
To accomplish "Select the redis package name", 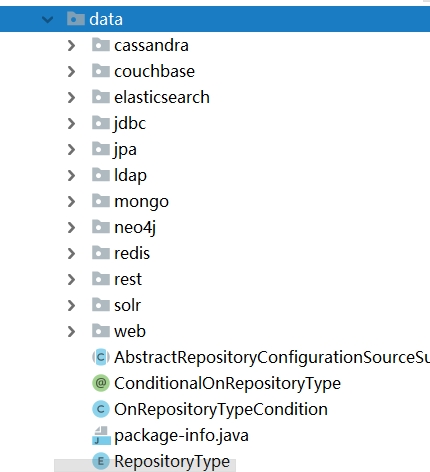I will pos(132,253).
